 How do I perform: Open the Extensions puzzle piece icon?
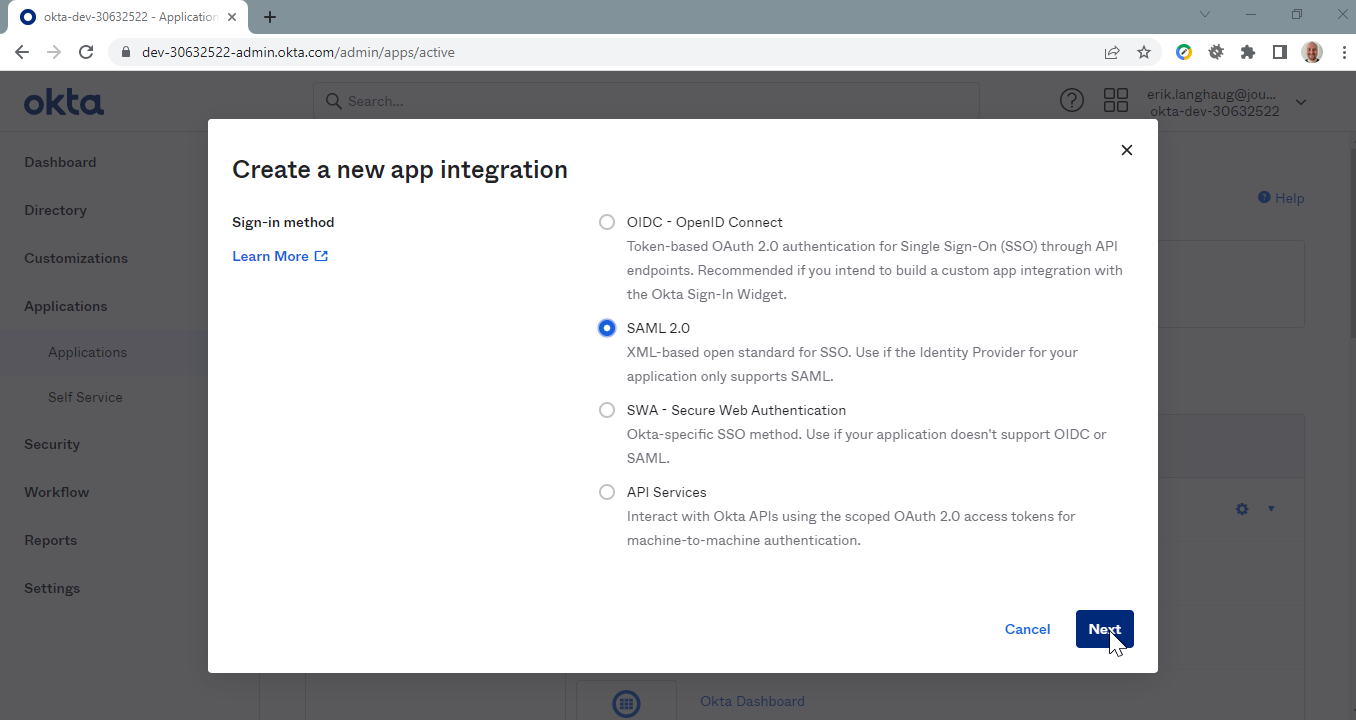1247,52
